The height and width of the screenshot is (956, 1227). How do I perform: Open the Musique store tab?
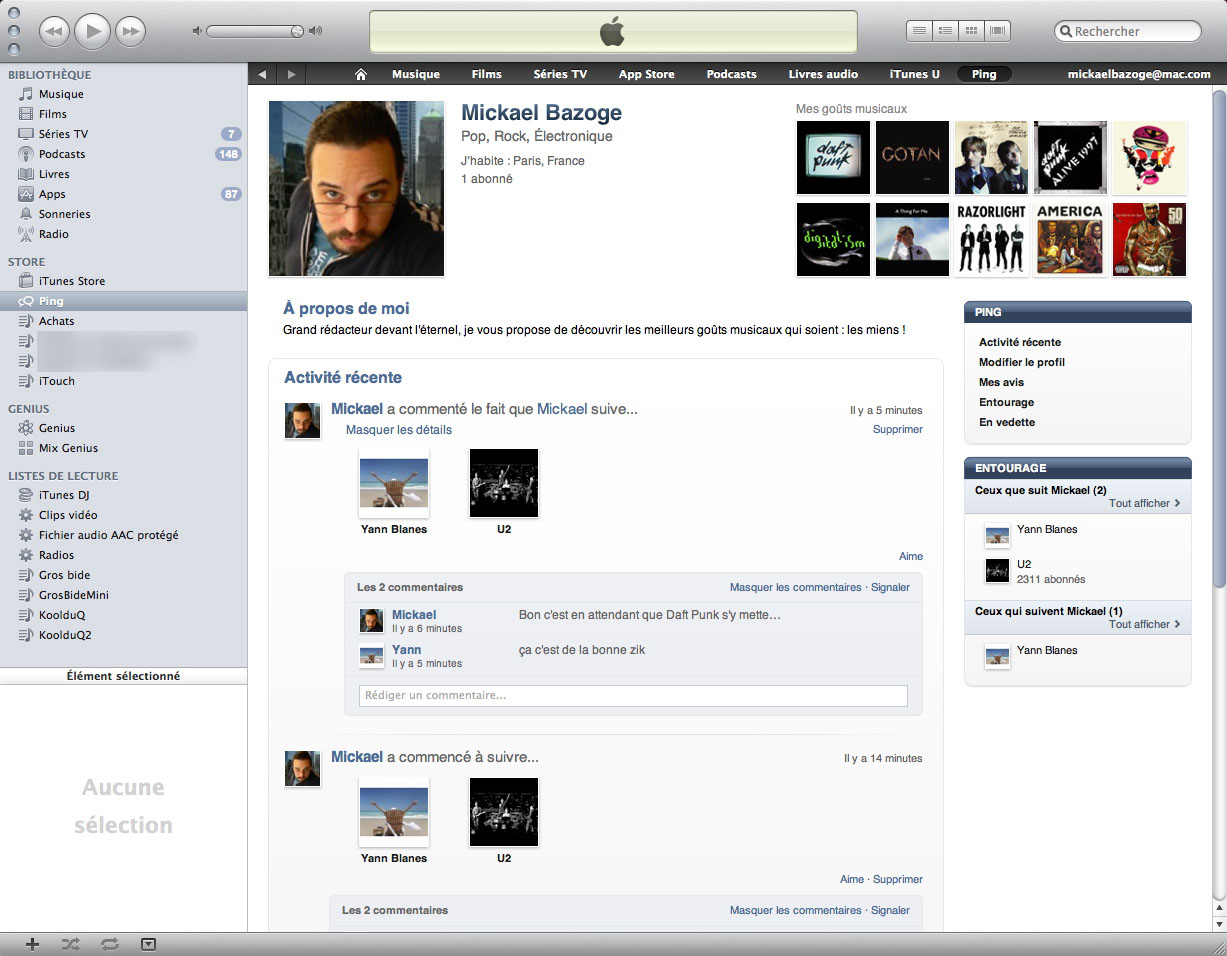[416, 74]
